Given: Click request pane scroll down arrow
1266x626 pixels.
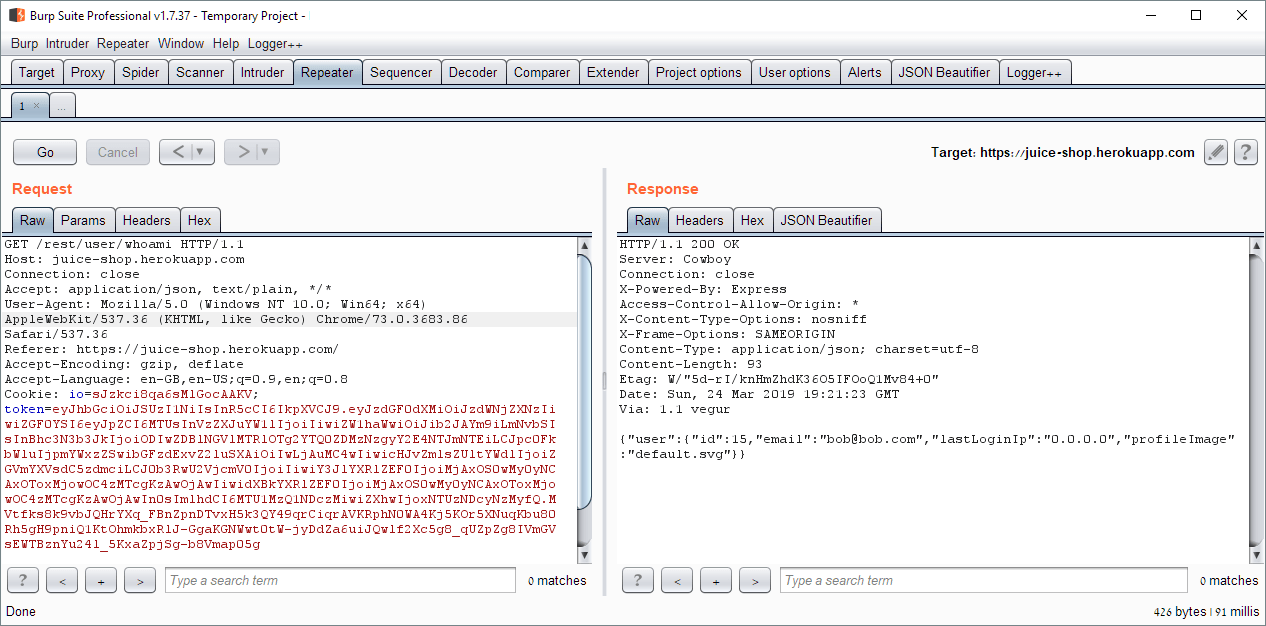Looking at the screenshot, I should click(x=585, y=554).
